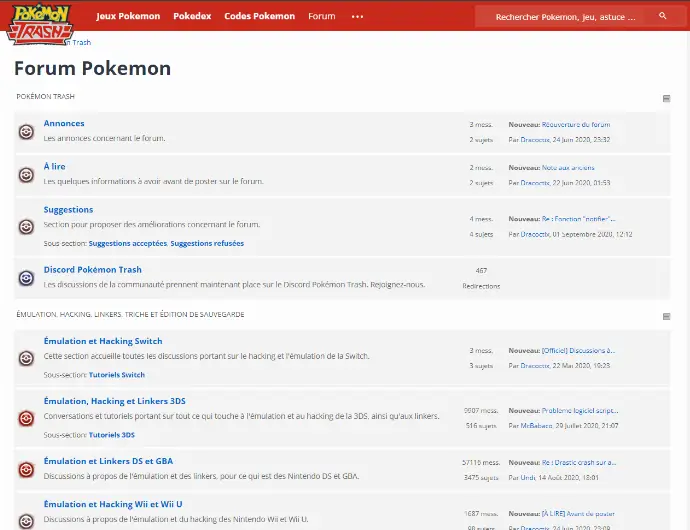Viewport: 690px width, 530px height.
Task: Click Pokéball icon beside À lire
Action: (26, 175)
